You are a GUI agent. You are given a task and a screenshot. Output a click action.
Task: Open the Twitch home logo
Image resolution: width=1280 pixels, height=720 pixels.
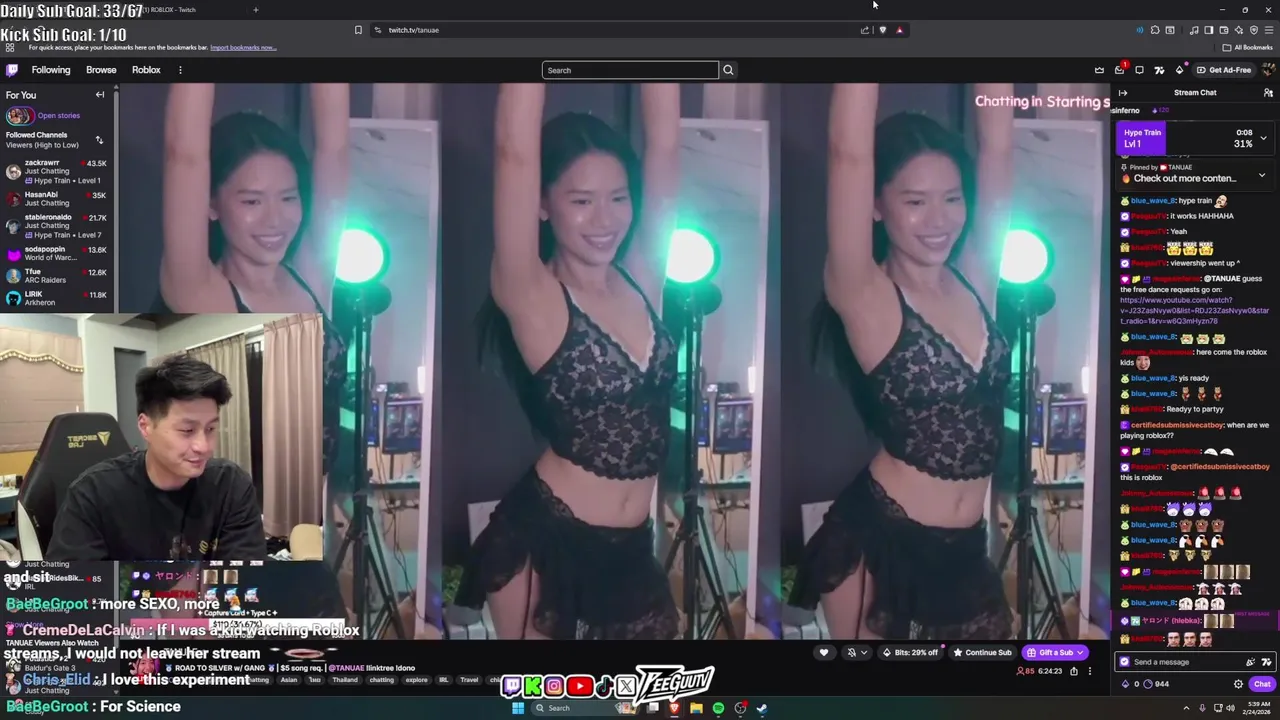(12, 70)
